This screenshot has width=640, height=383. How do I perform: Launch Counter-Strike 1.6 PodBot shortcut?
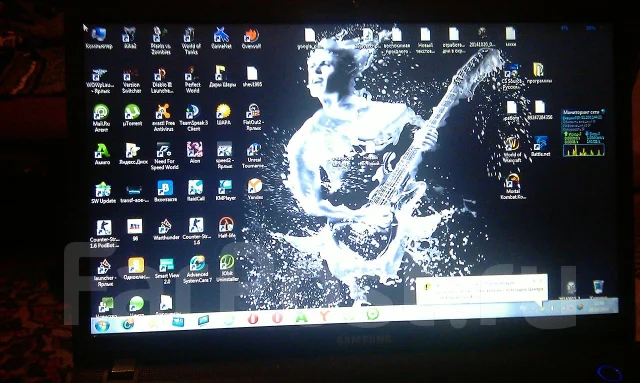tap(104, 234)
